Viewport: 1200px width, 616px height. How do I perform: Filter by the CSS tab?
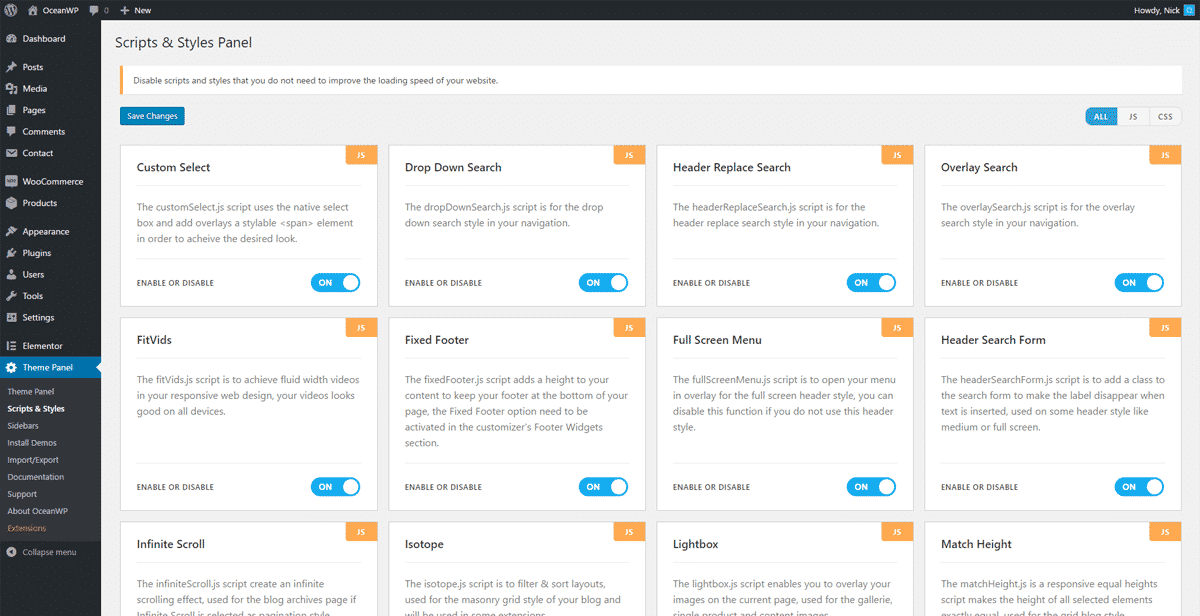pyautogui.click(x=1165, y=117)
